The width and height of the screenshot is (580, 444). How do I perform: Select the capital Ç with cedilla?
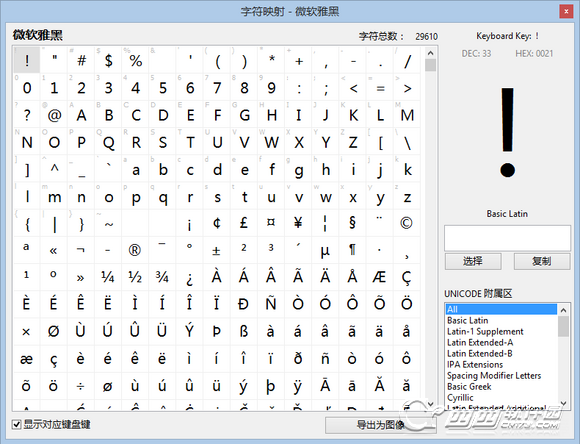406,278
